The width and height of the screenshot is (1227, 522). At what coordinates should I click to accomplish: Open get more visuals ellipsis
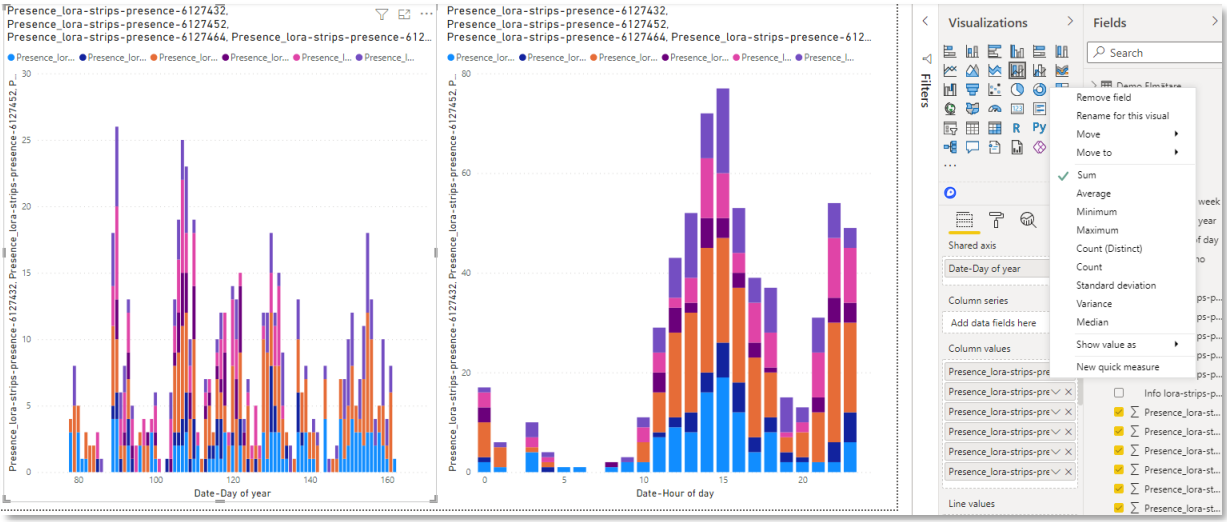tap(950, 165)
